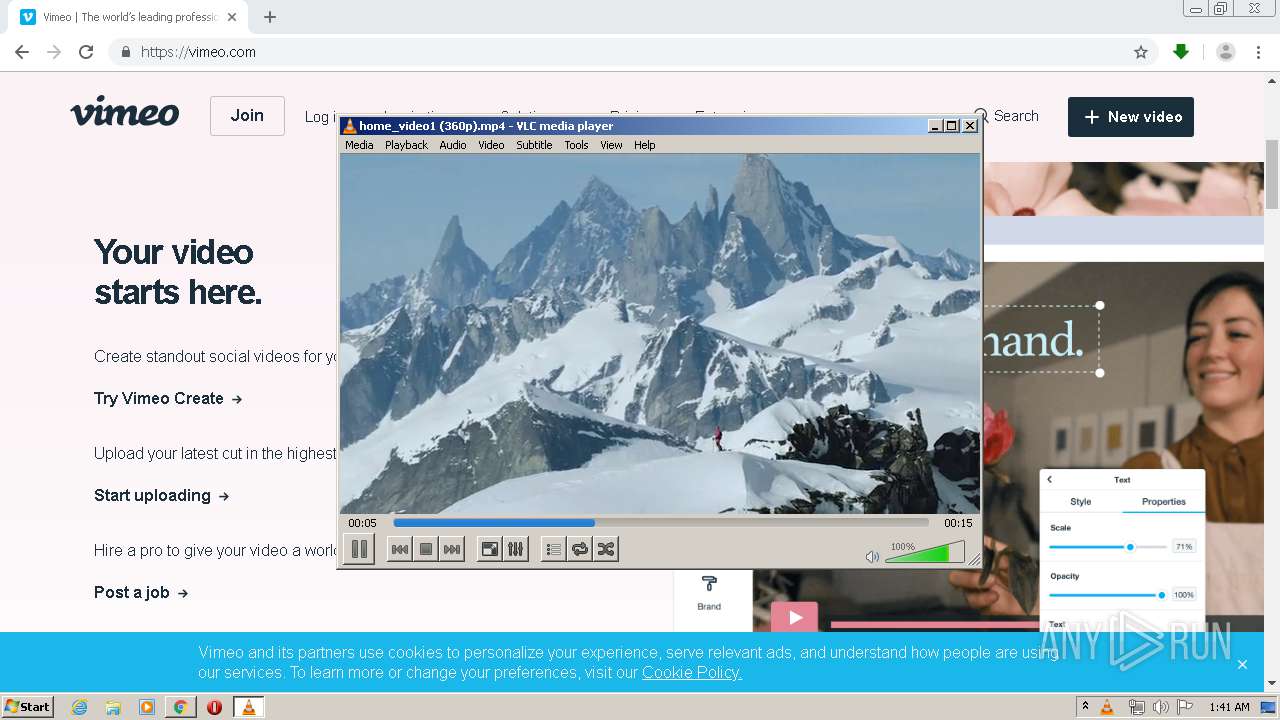Screen dimensions: 1280x720
Task: Open the Cookie Policy link
Action: (692, 672)
